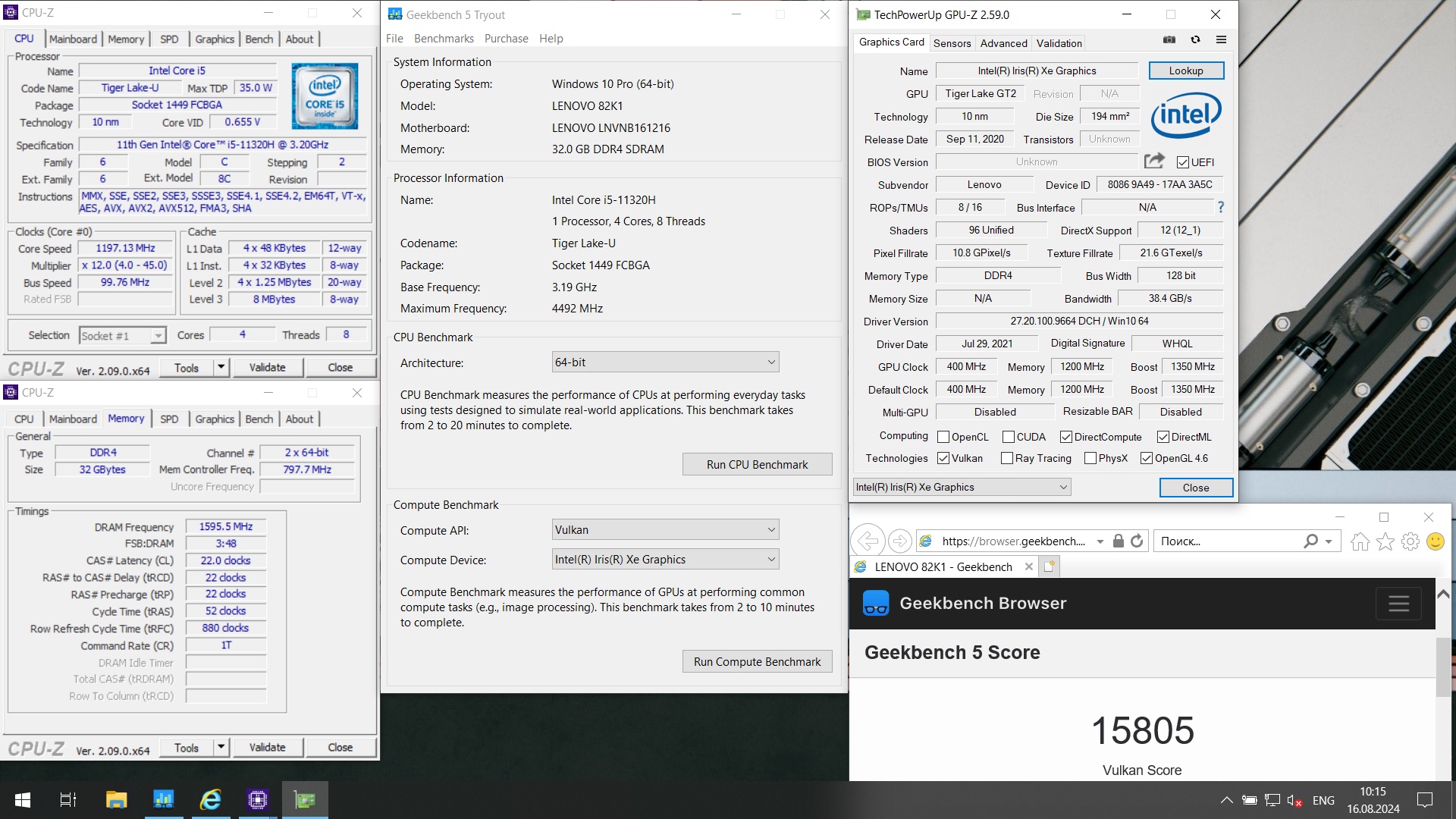1456x819 pixels.
Task: Open Geekbench Browser hamburger menu
Action: pyautogui.click(x=1398, y=604)
